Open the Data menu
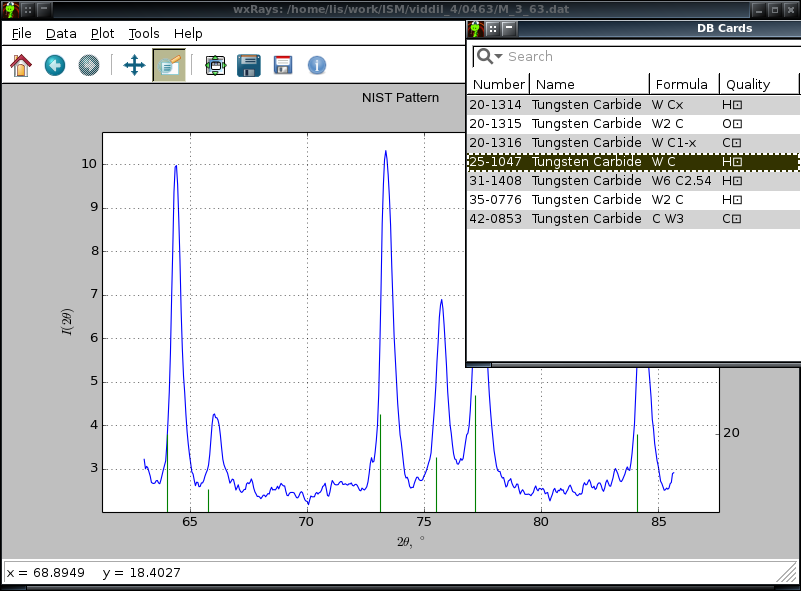This screenshot has height=591, width=801. coord(61,33)
